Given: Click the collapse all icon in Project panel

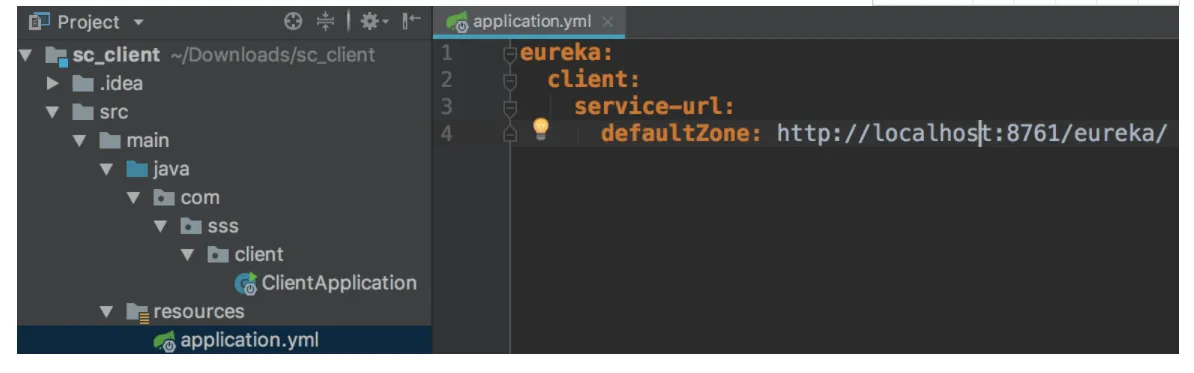Looking at the screenshot, I should point(326,21).
